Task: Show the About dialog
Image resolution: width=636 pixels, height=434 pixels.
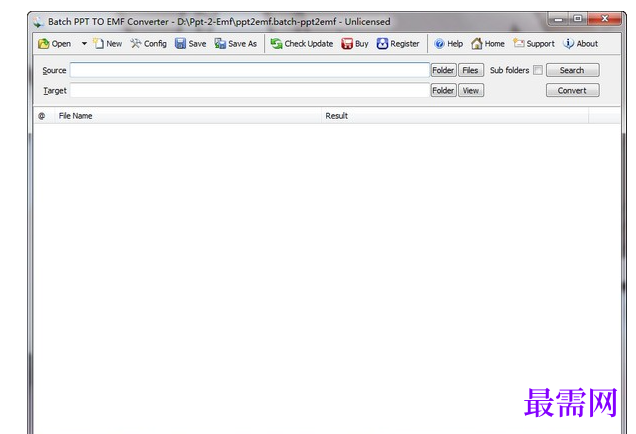Action: [580, 43]
